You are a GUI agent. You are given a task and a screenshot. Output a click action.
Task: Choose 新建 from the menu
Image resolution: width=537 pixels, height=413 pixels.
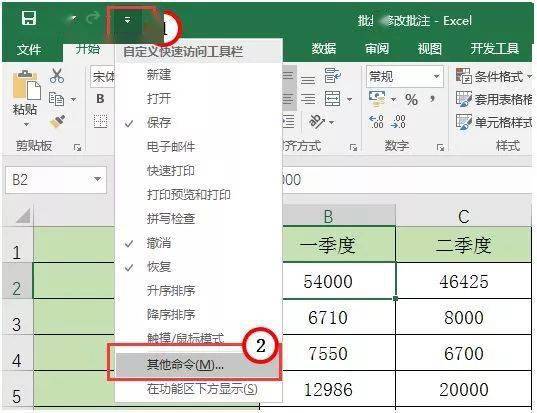[199, 75]
